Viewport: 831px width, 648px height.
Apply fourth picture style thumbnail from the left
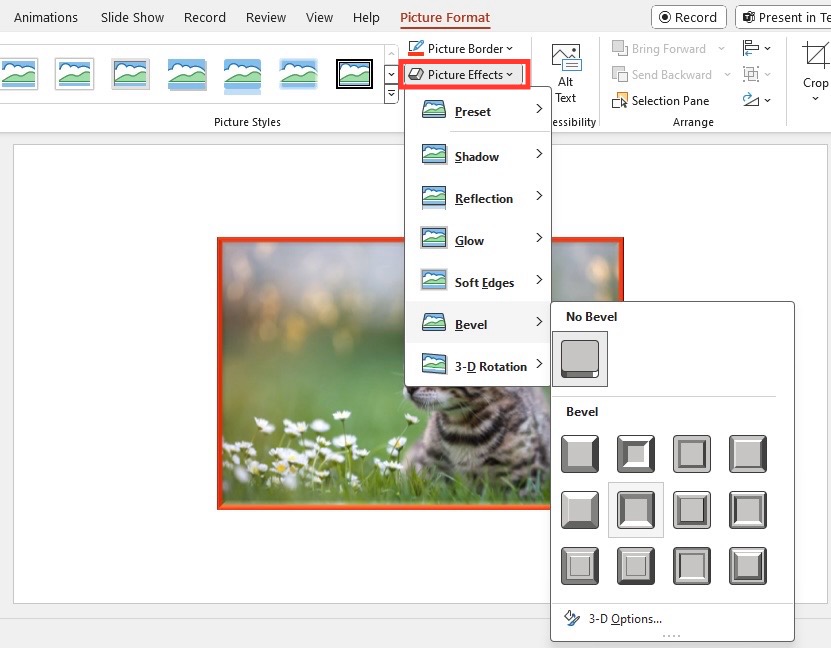click(187, 74)
